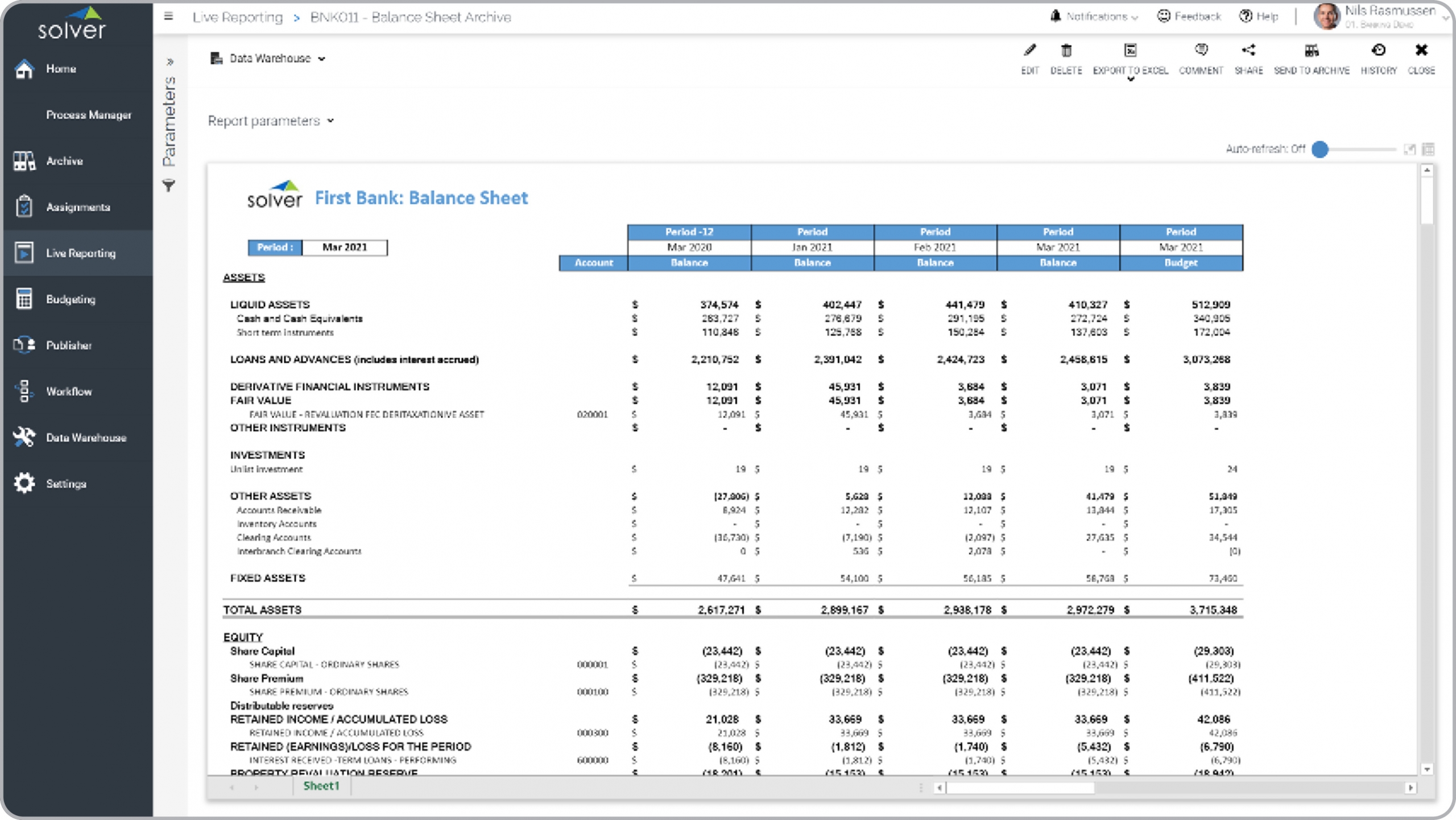Click the Feedback link
The height and width of the screenshot is (820, 1456).
1189,17
